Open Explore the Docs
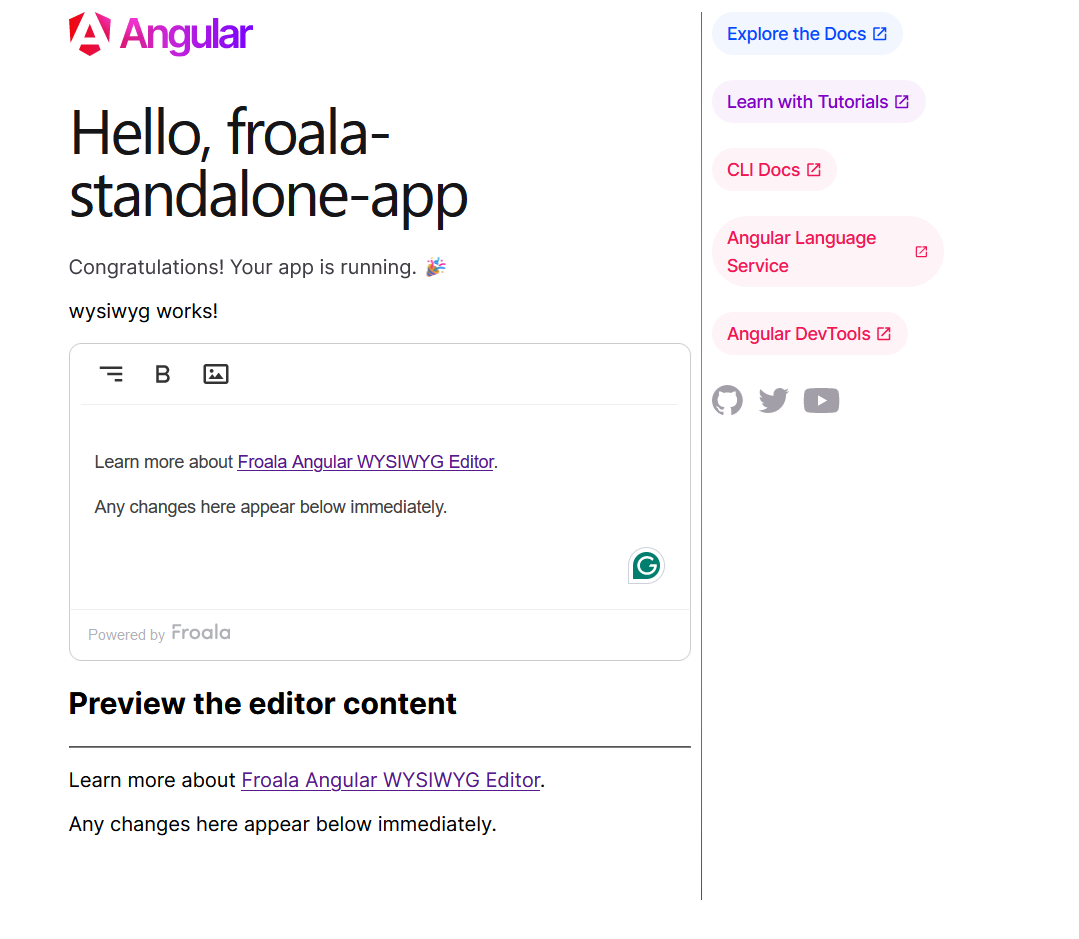1079x939 pixels. coord(807,33)
